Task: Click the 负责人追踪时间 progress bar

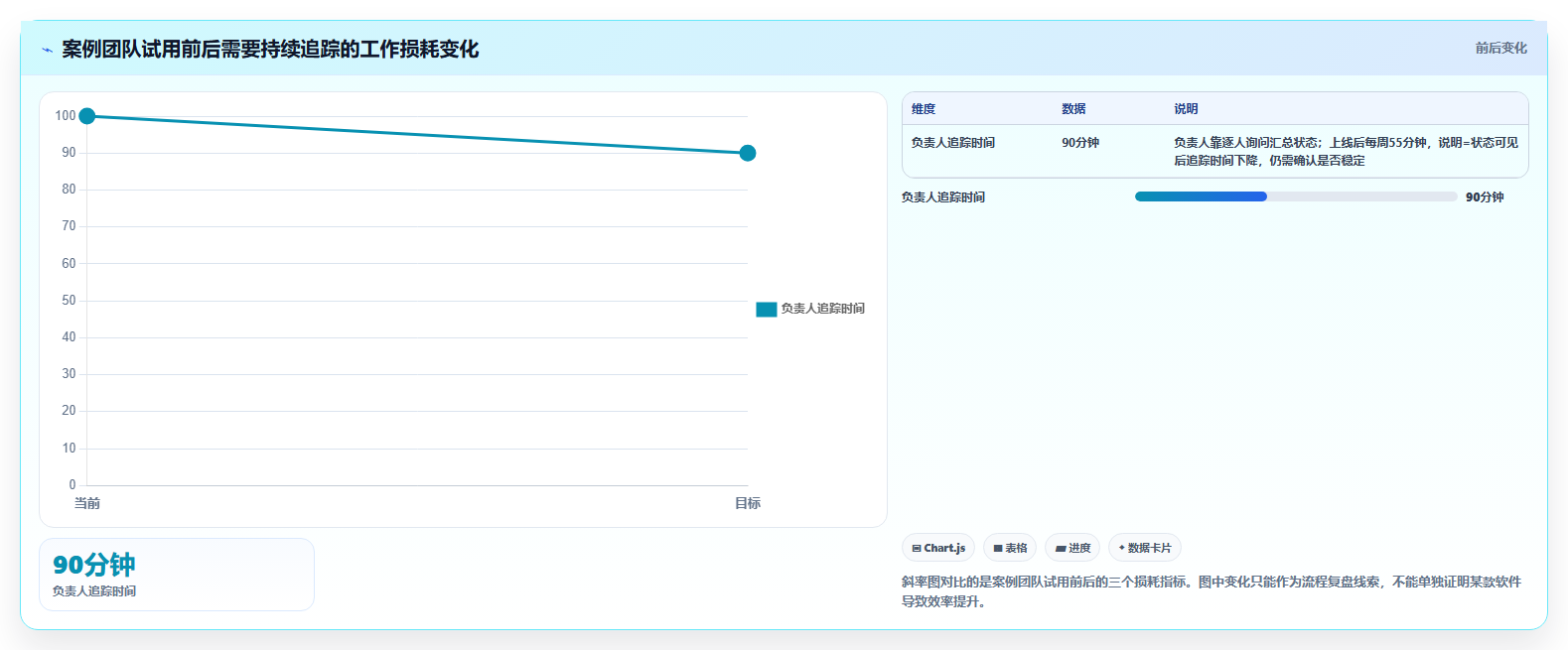Action: coord(1296,196)
